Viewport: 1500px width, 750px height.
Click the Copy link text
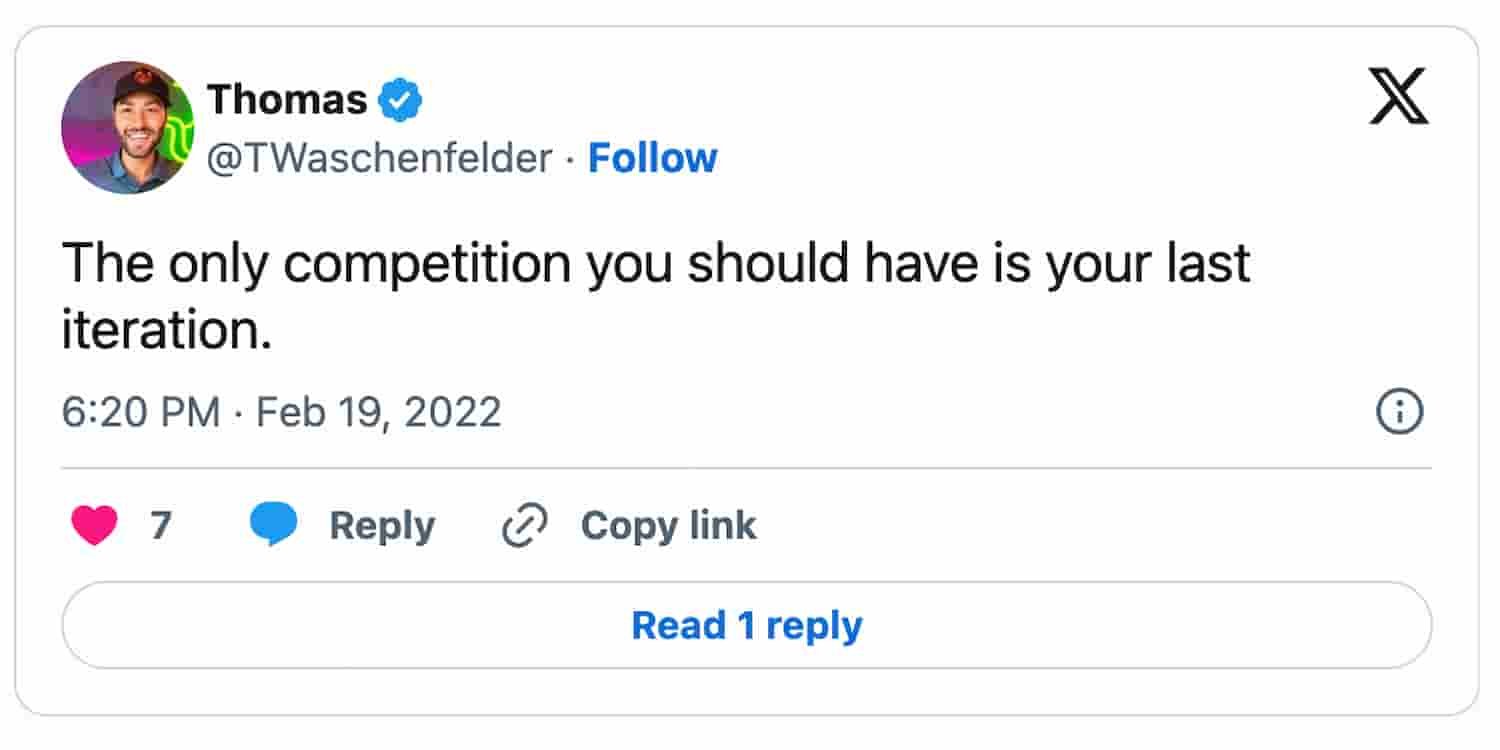[x=668, y=526]
